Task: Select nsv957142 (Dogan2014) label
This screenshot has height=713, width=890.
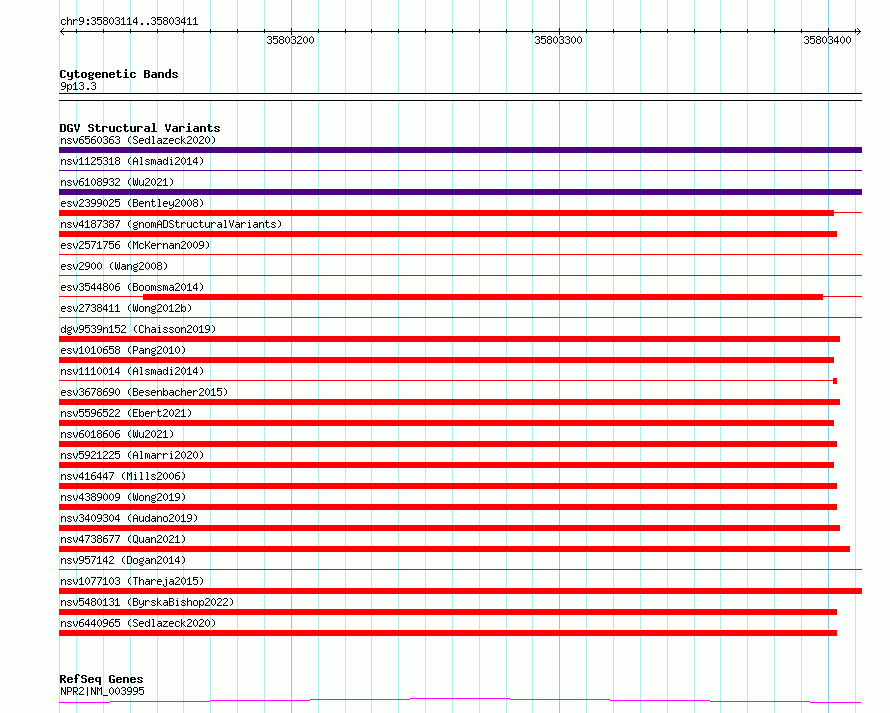Action: point(123,560)
